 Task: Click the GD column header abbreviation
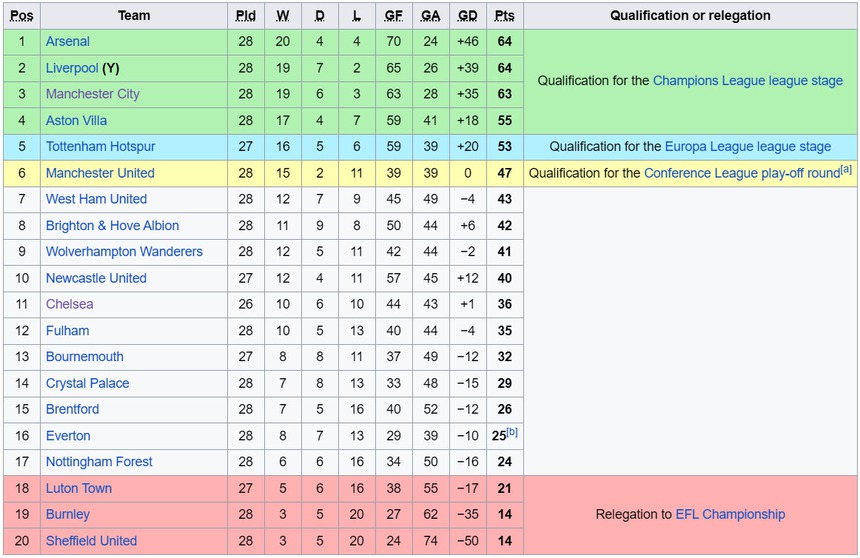point(467,16)
